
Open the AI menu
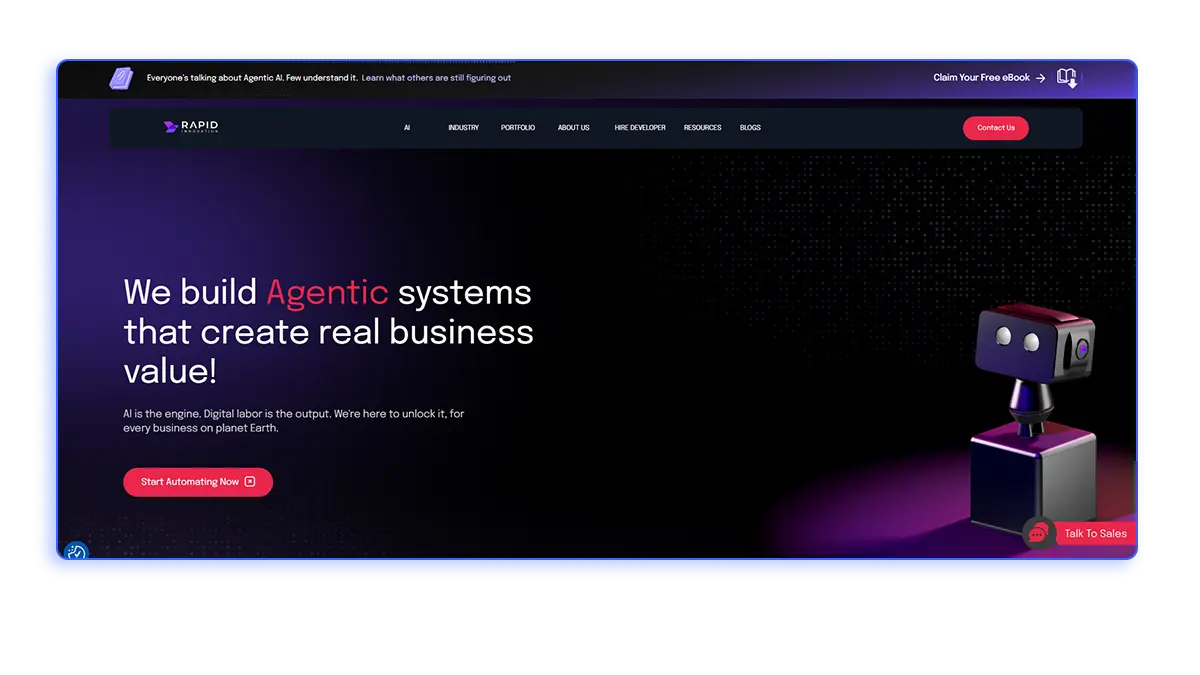pos(407,128)
